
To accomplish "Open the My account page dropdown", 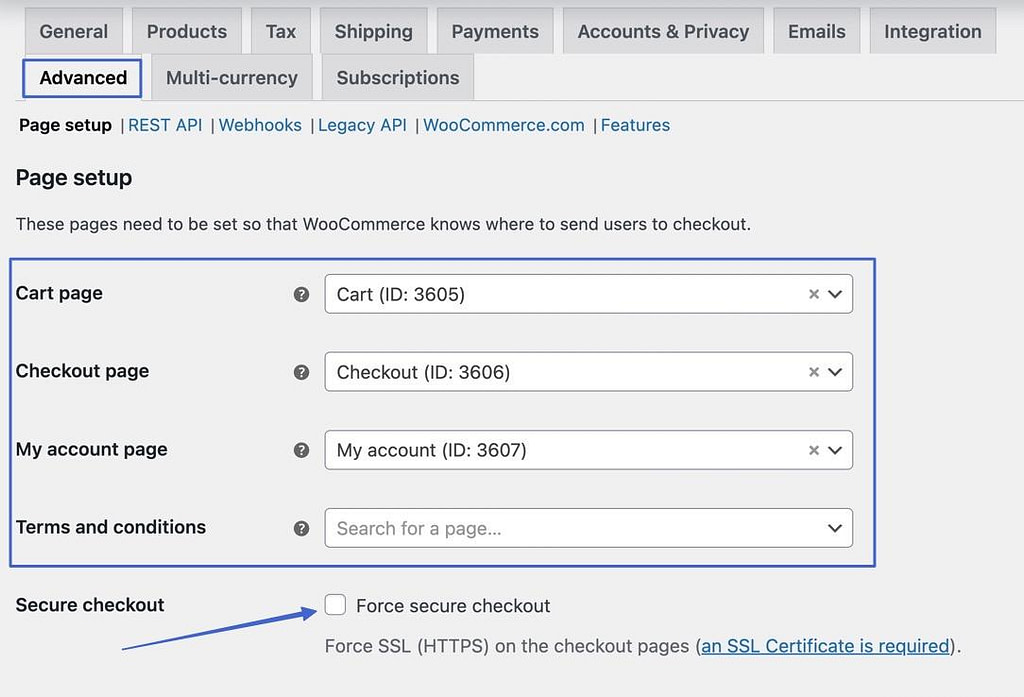I will pos(836,450).
